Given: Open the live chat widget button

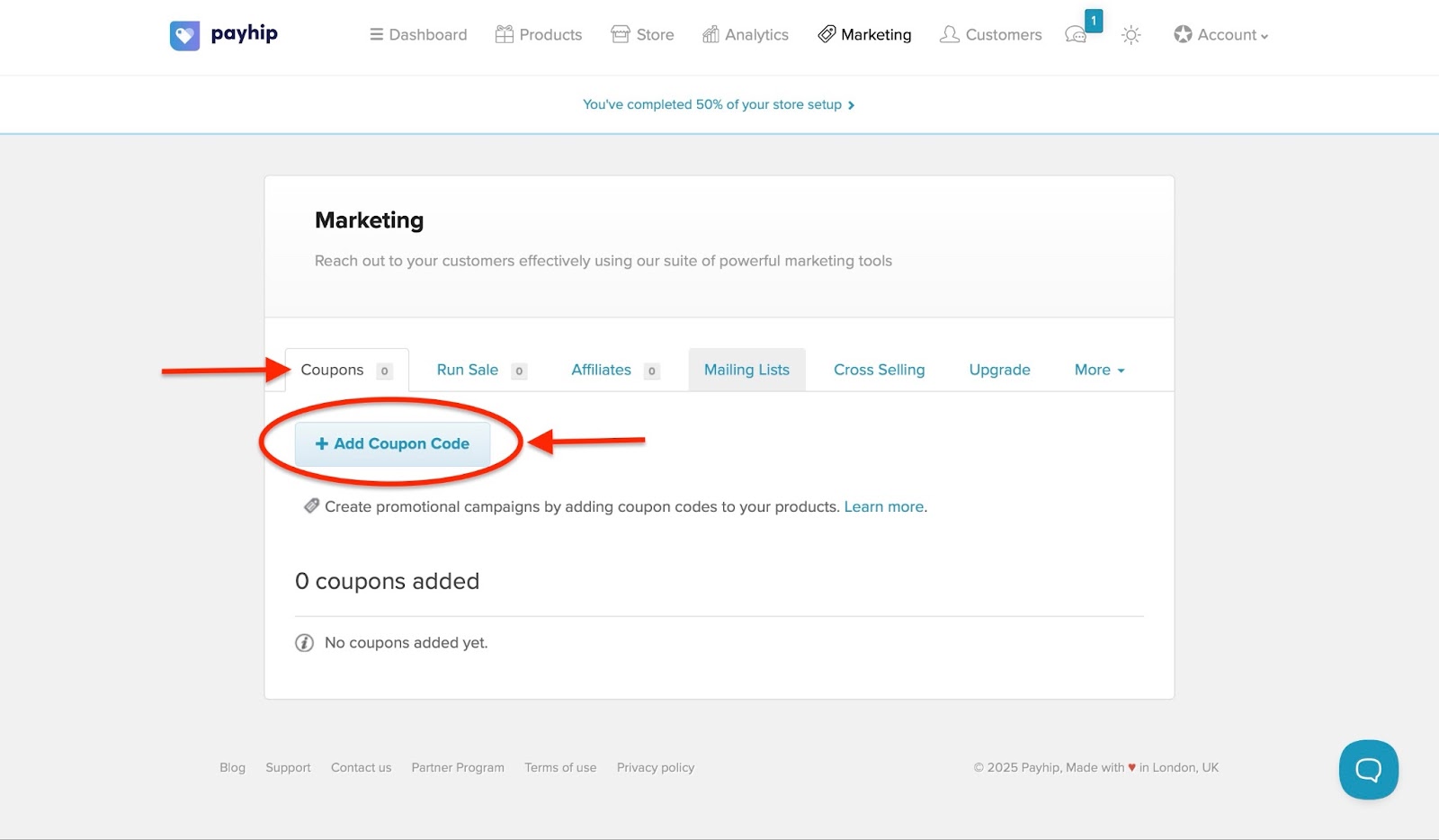Looking at the screenshot, I should tap(1368, 770).
